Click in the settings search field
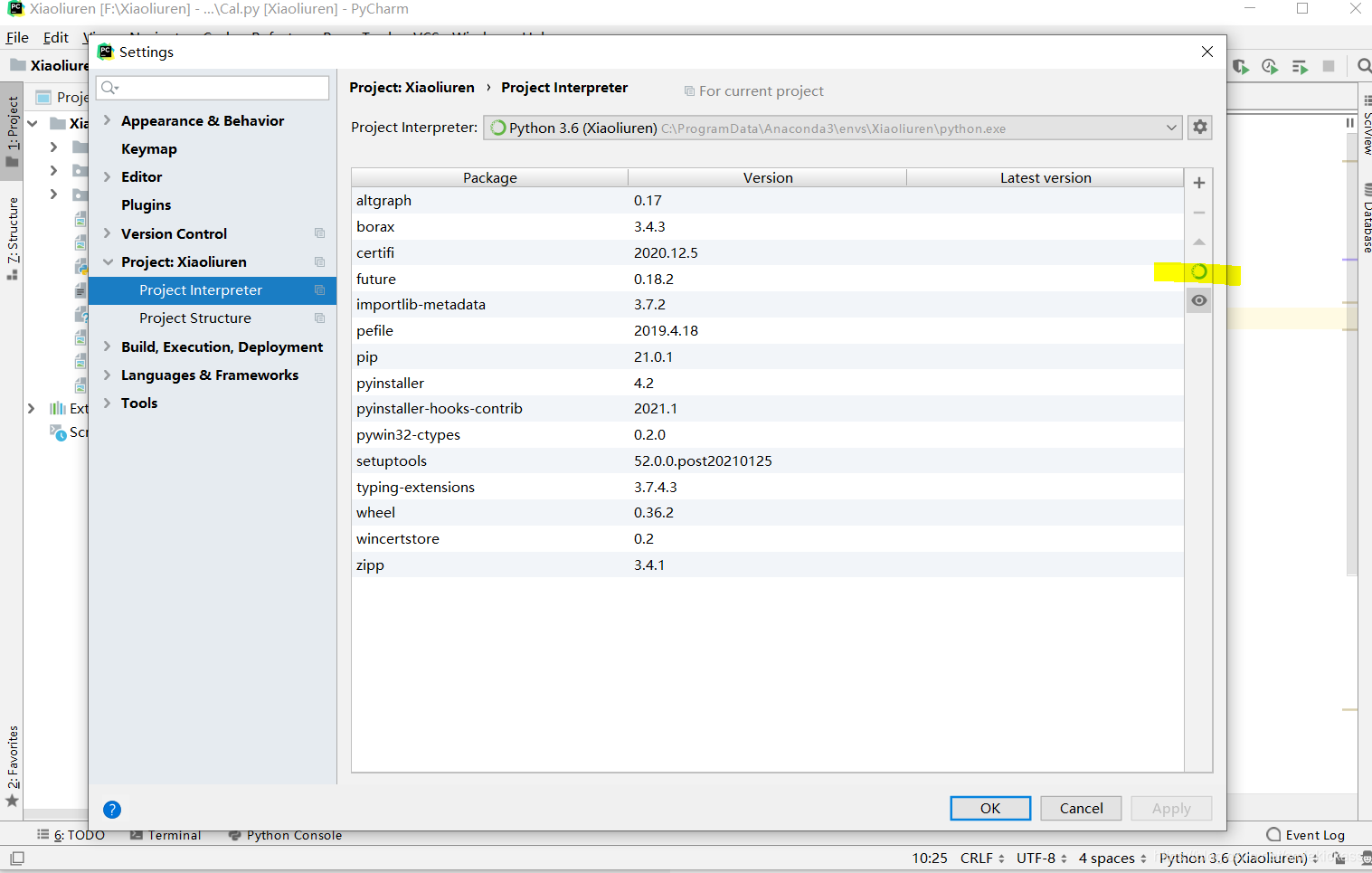The image size is (1372, 873). point(213,88)
